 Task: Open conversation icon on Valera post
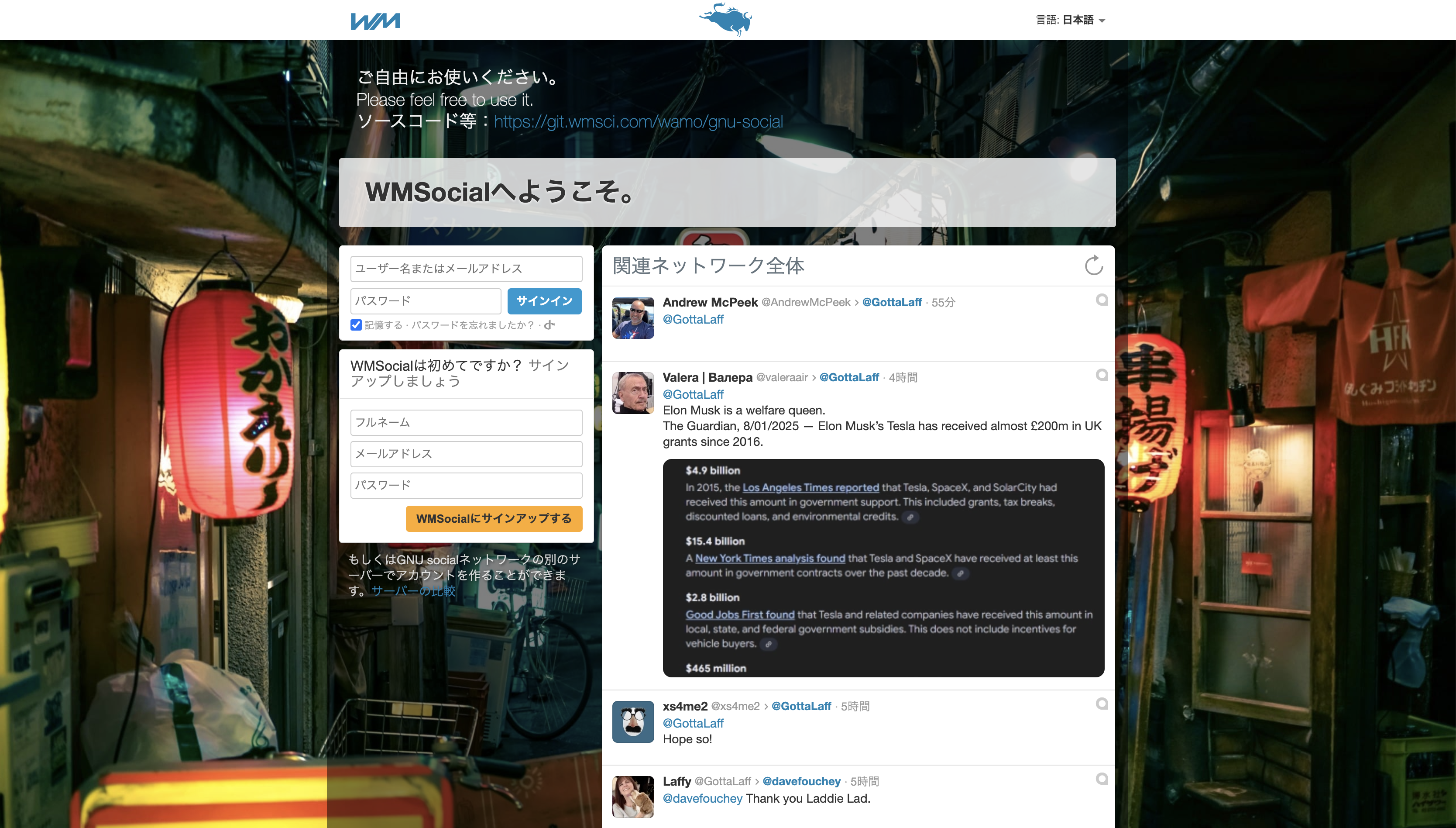(x=1101, y=375)
